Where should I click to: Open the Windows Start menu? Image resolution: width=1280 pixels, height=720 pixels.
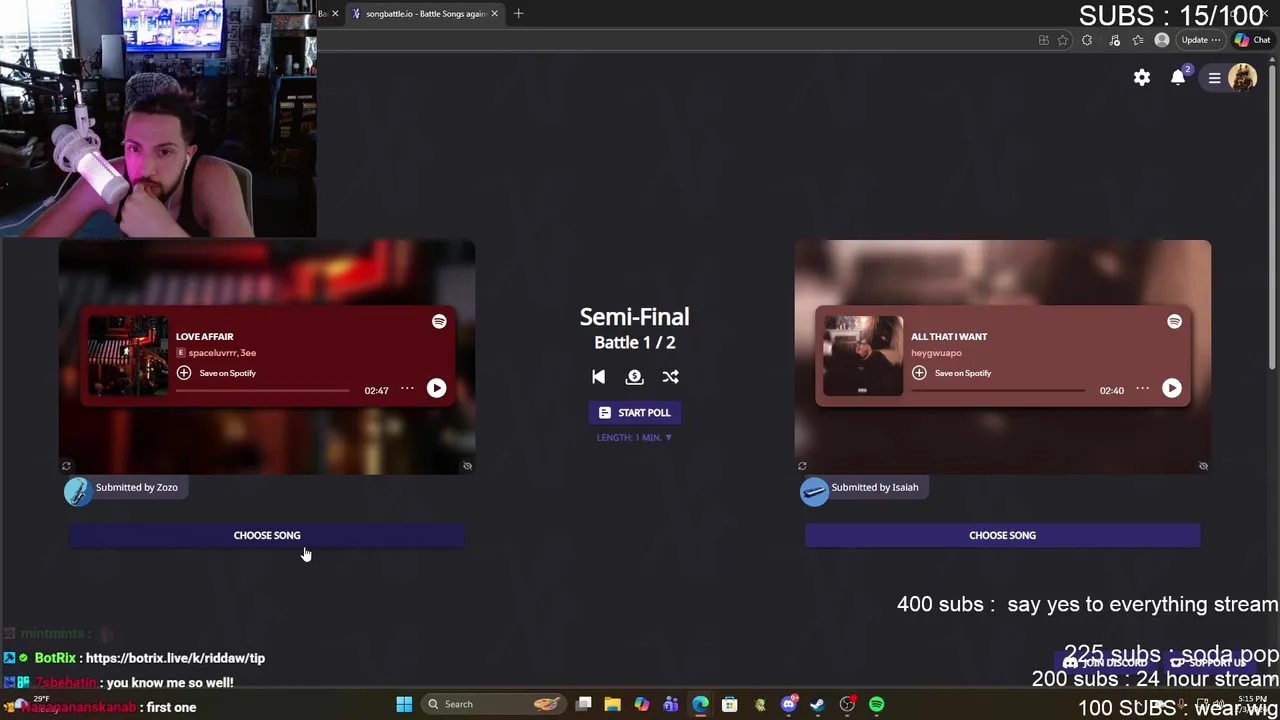tap(404, 704)
